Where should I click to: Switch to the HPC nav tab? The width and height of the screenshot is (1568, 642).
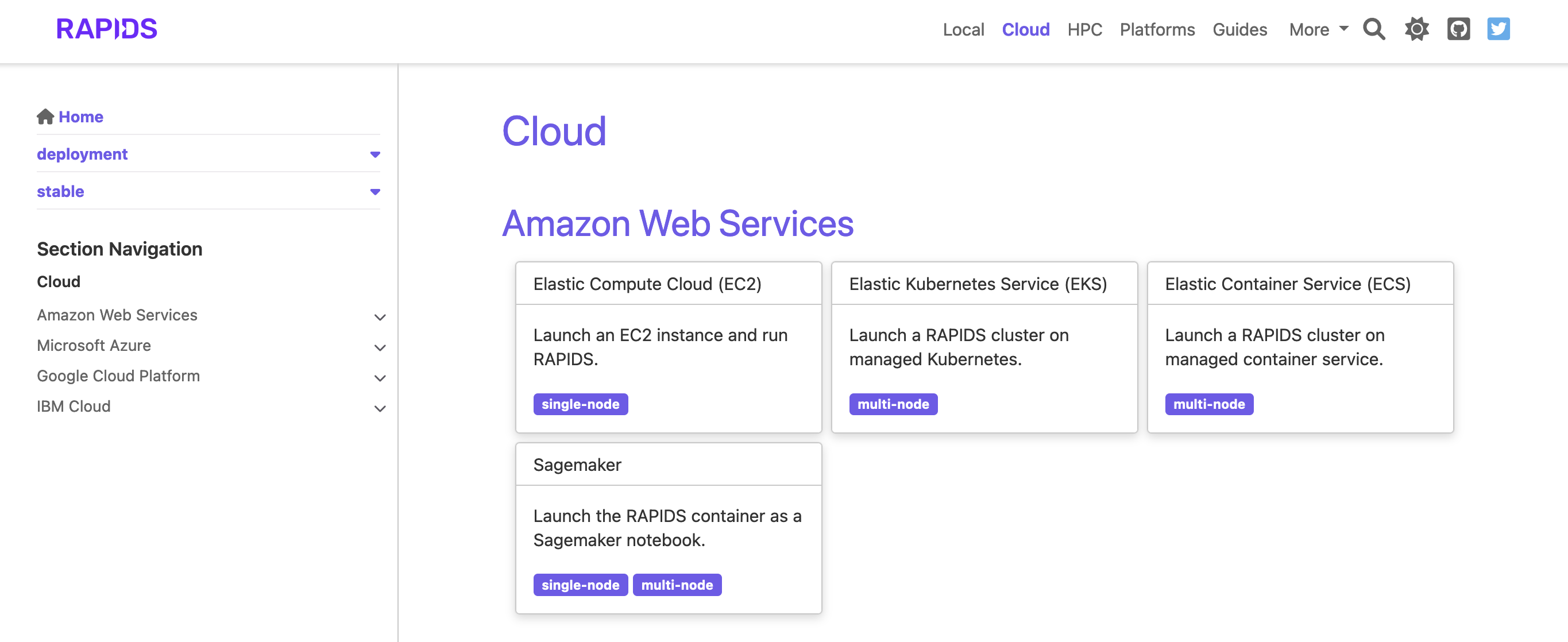pyautogui.click(x=1084, y=29)
